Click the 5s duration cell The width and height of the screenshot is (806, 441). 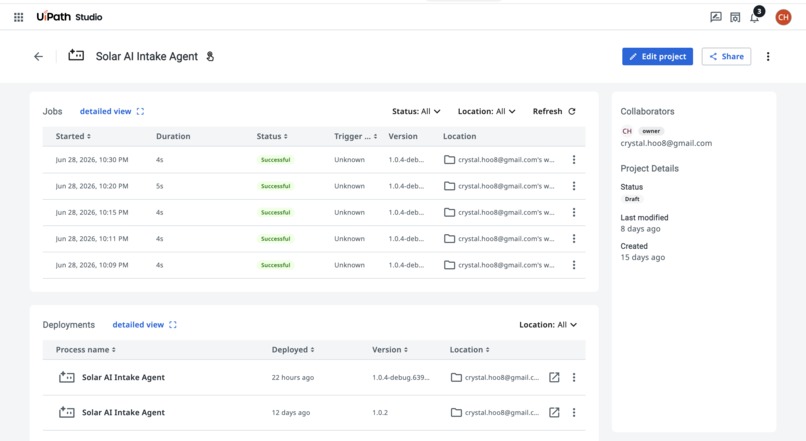tap(159, 186)
